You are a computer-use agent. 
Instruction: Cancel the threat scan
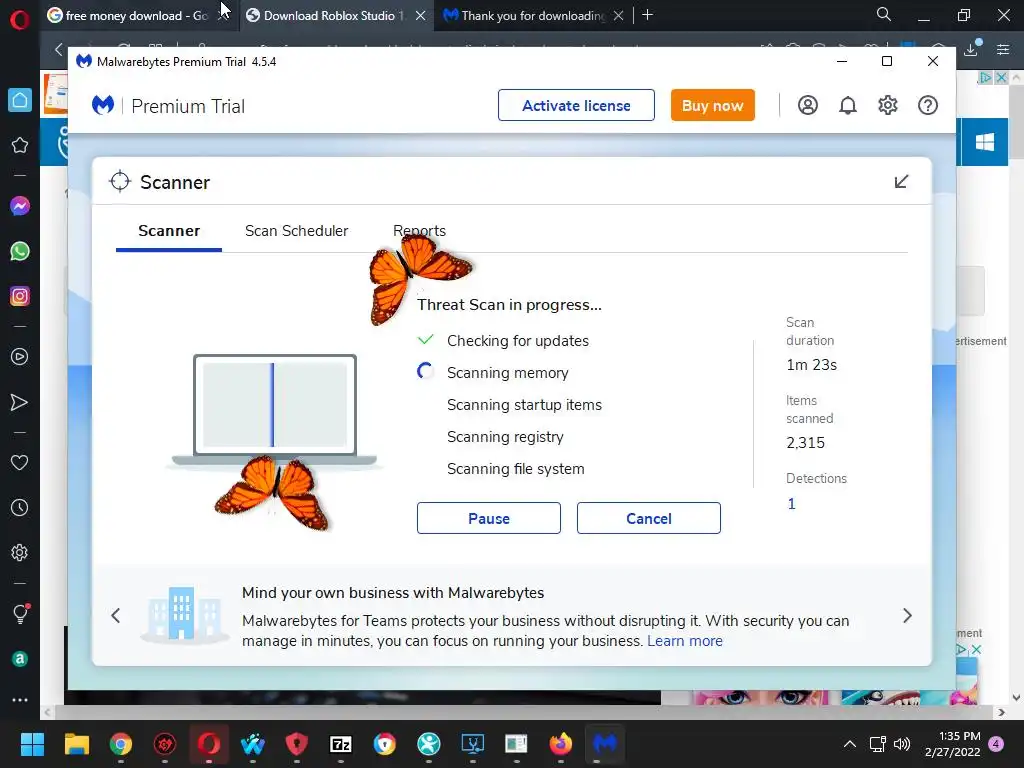[648, 518]
